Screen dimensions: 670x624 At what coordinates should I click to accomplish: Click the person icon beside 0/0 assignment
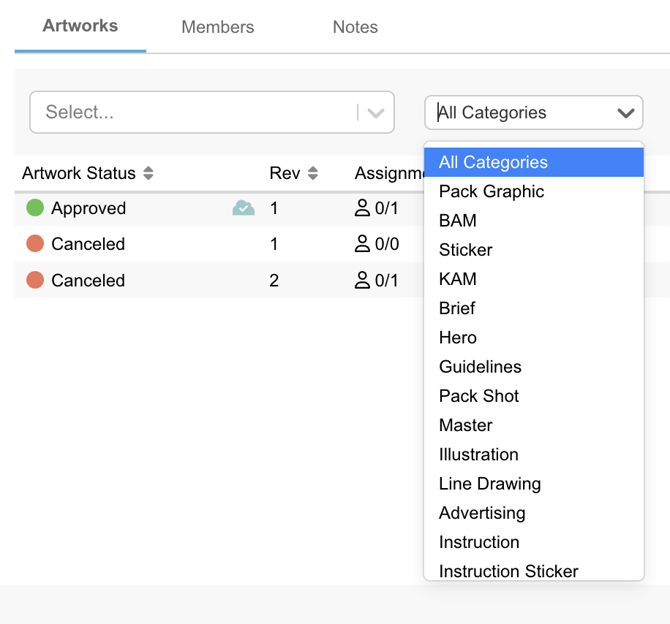pyautogui.click(x=363, y=244)
